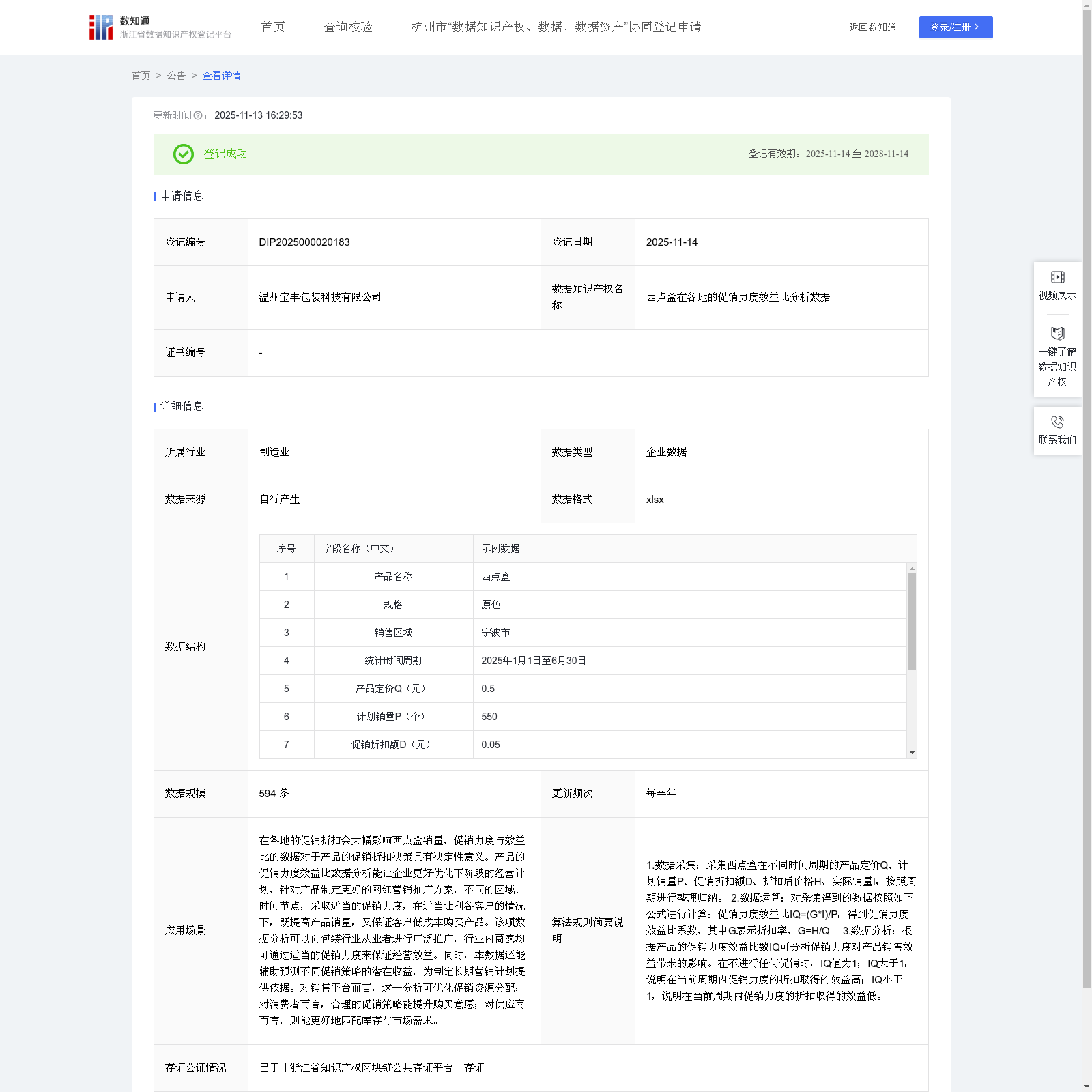Open the 视频展示 video icon
1092x1092 pixels.
click(1057, 277)
